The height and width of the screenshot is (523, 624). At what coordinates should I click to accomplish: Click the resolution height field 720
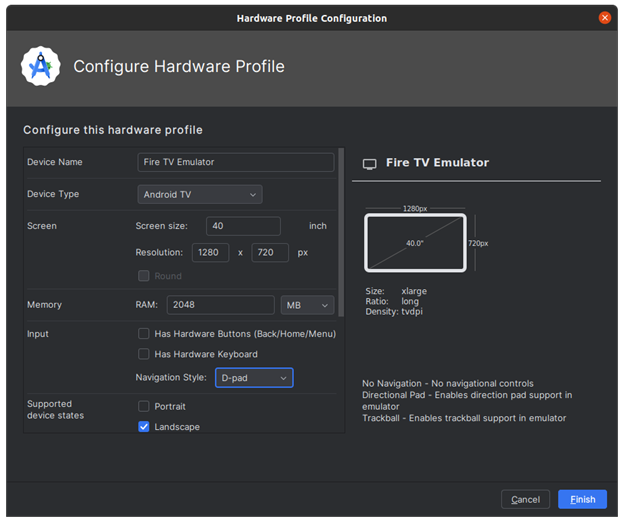(270, 253)
